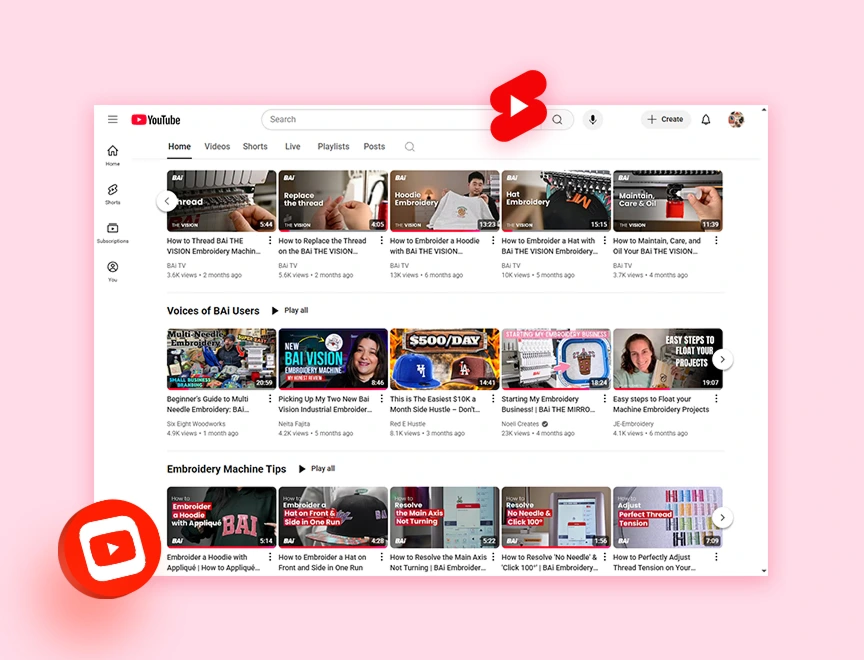The image size is (864, 660).
Task: Play all Embroidery Machine Tips
Action: click(x=317, y=469)
